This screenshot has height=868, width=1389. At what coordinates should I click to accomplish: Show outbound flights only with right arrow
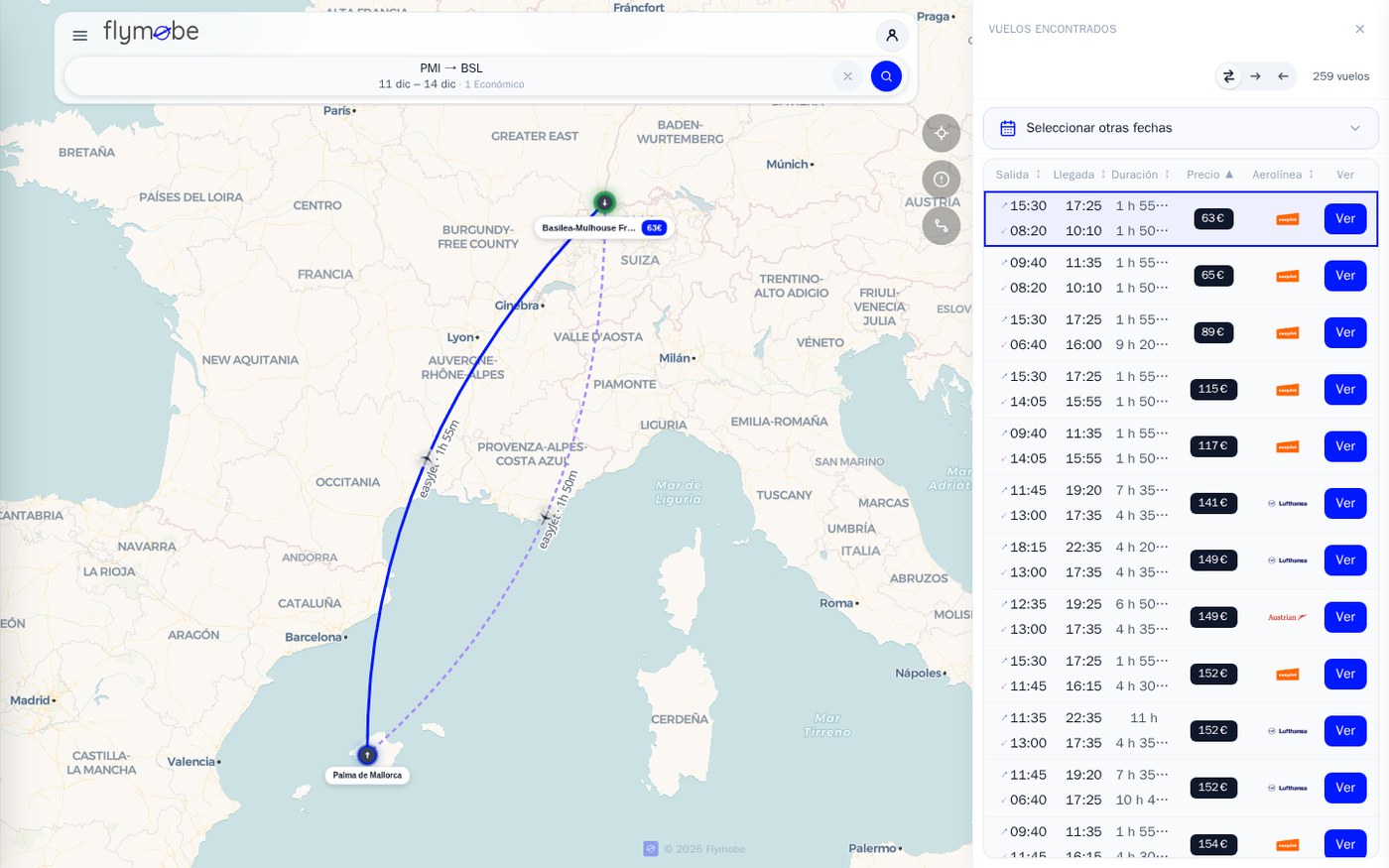[1256, 76]
